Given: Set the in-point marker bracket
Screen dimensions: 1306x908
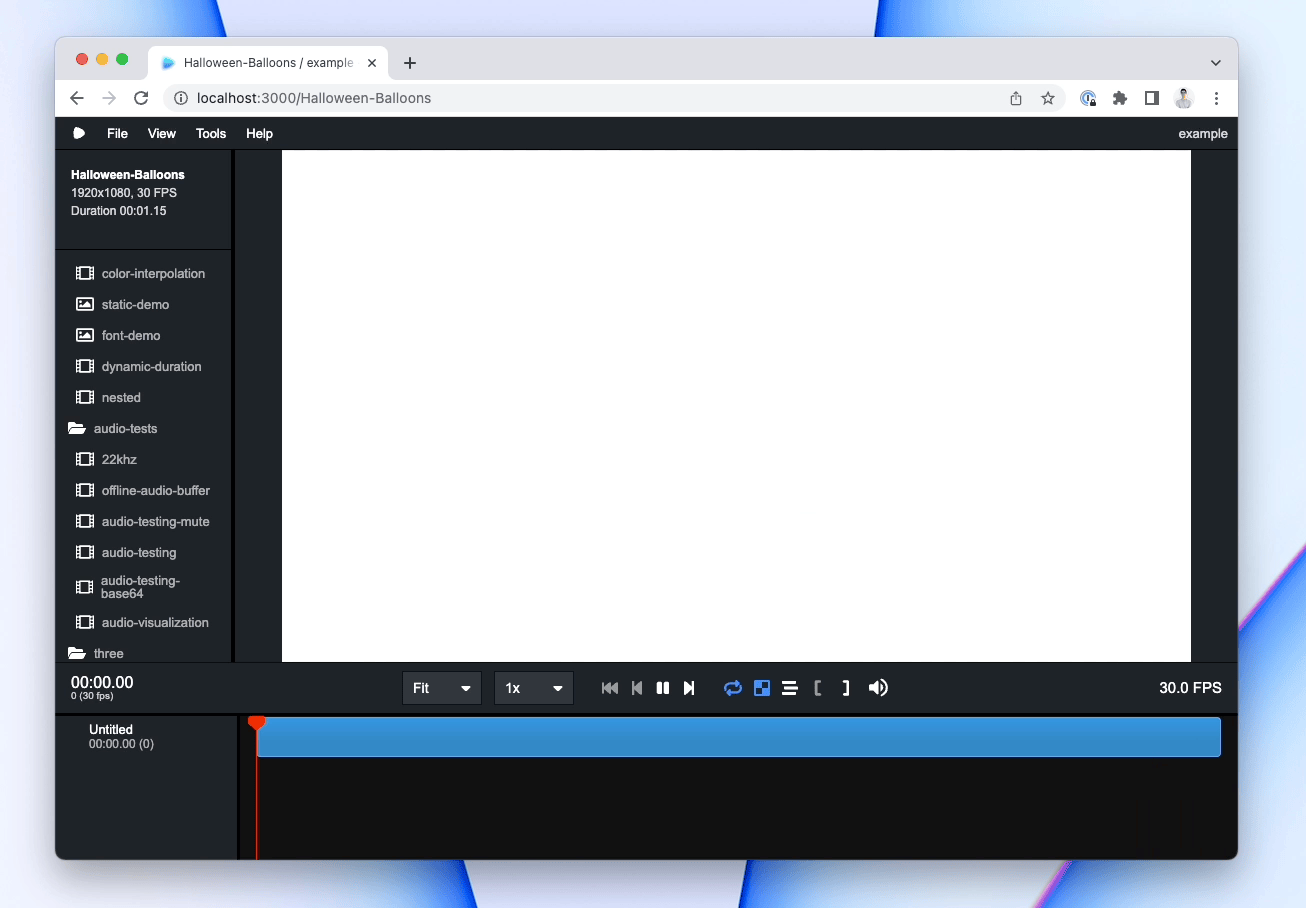Looking at the screenshot, I should coord(818,688).
